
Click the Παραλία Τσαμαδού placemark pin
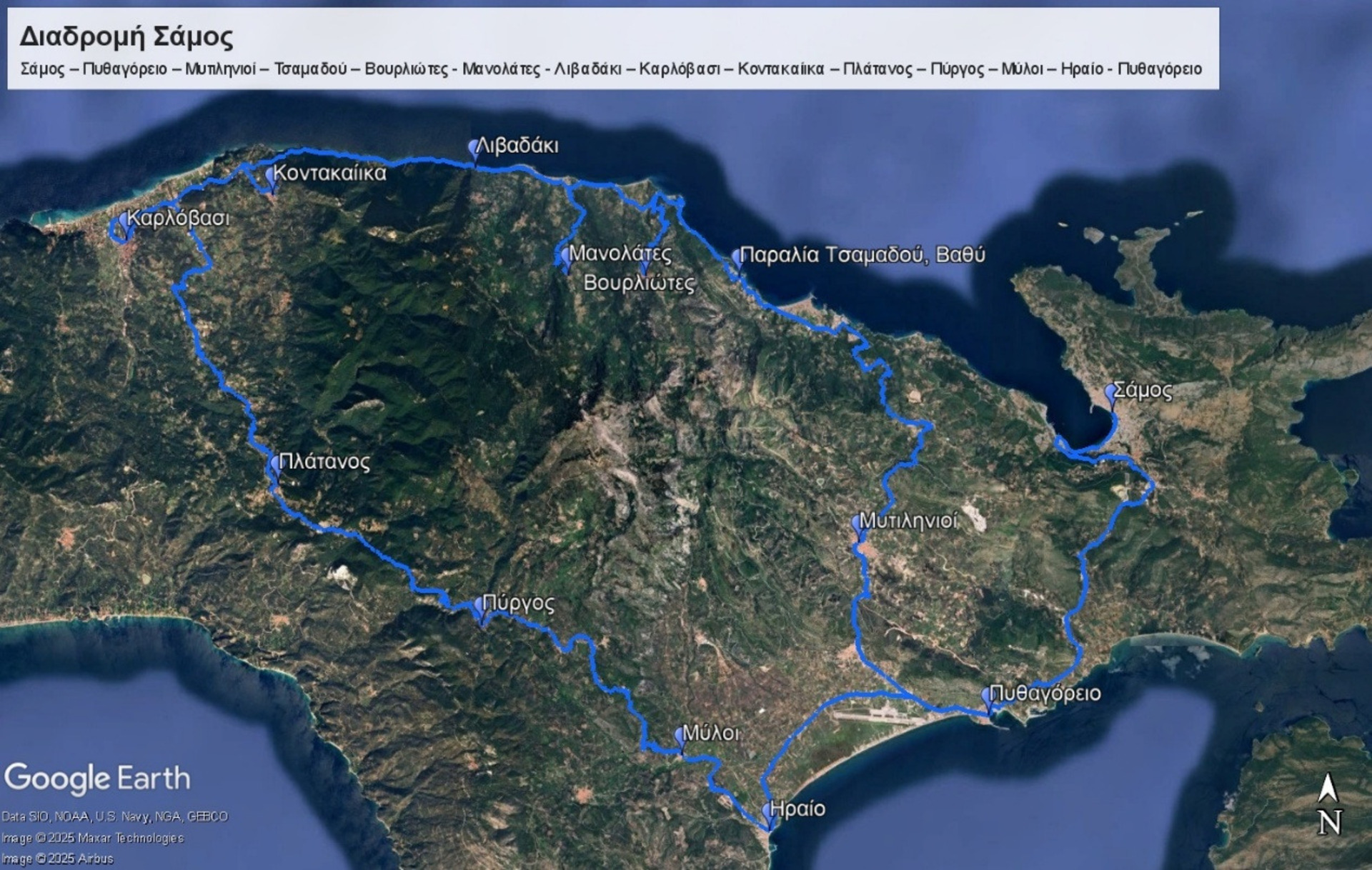click(x=737, y=257)
